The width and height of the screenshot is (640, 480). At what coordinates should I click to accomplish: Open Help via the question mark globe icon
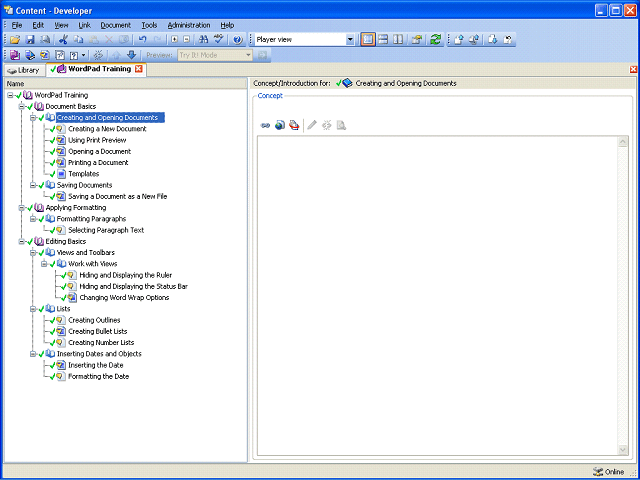[238, 40]
